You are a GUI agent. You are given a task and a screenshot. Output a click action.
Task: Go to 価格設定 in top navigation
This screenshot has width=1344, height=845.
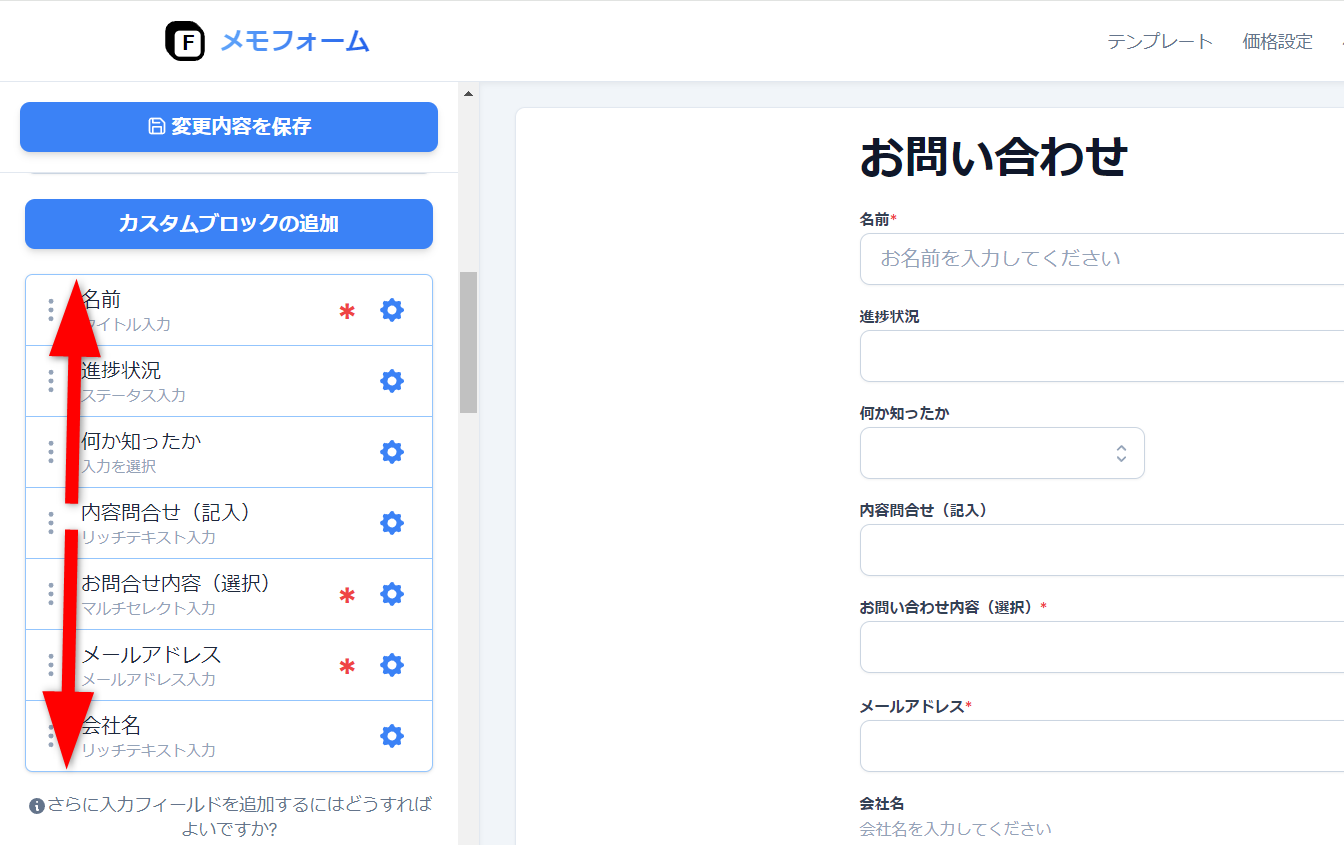pyautogui.click(x=1277, y=42)
